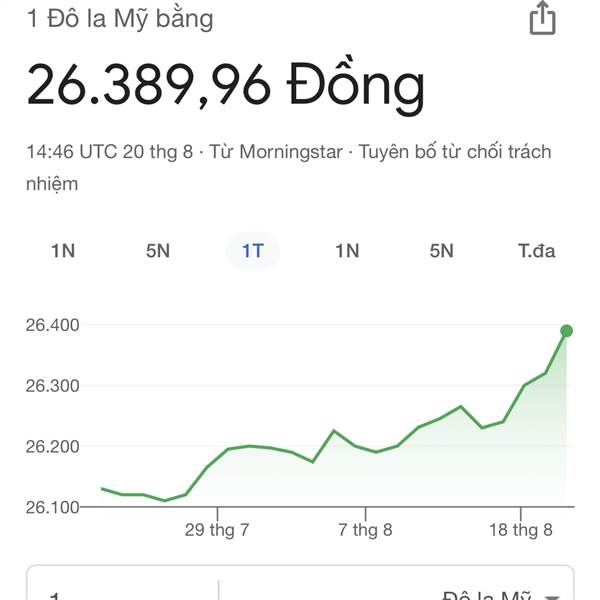The width and height of the screenshot is (600, 600).
Task: Click the 29 thg 7 date marker
Action: pos(217,530)
